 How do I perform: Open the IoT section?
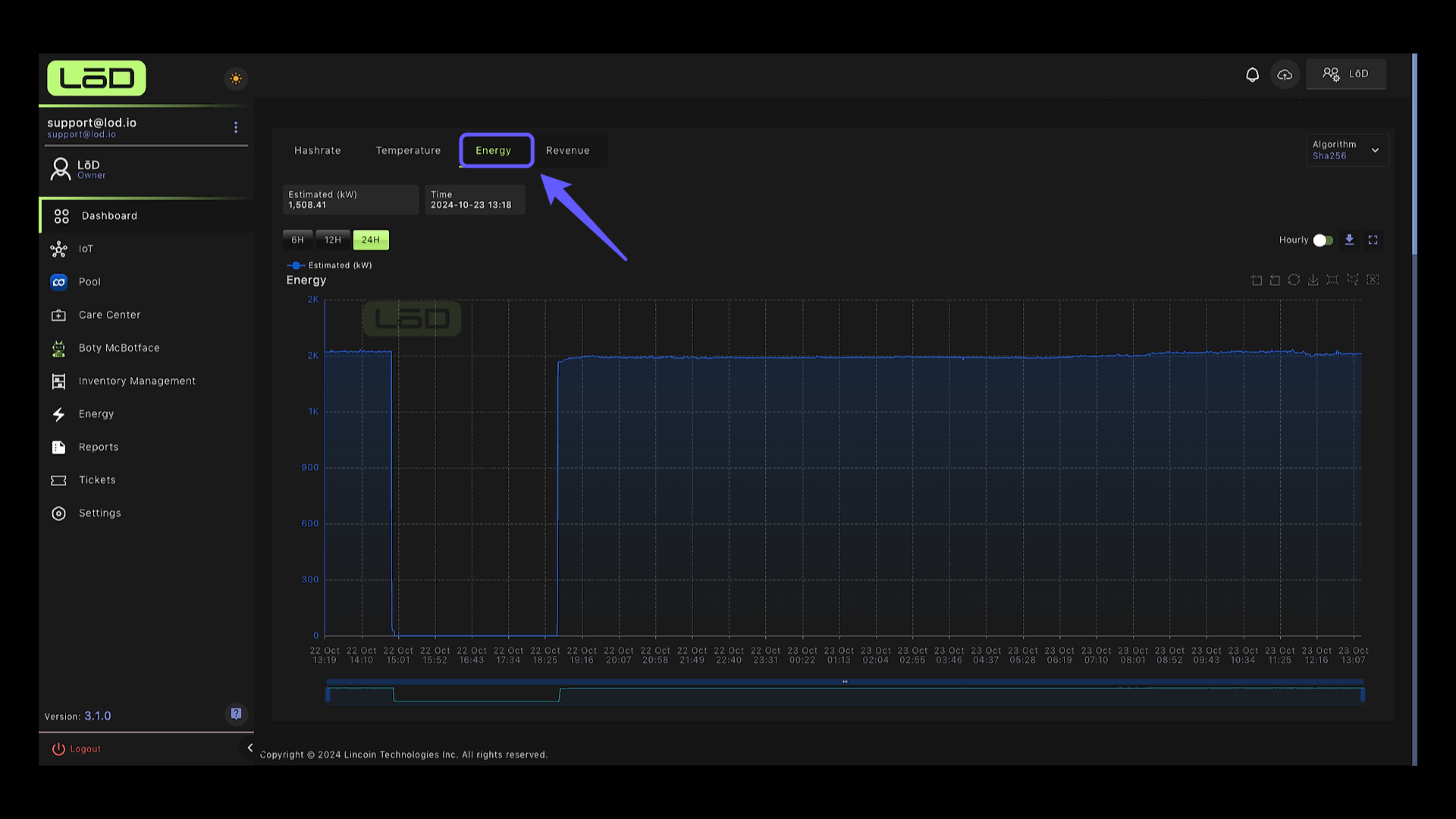click(146, 249)
